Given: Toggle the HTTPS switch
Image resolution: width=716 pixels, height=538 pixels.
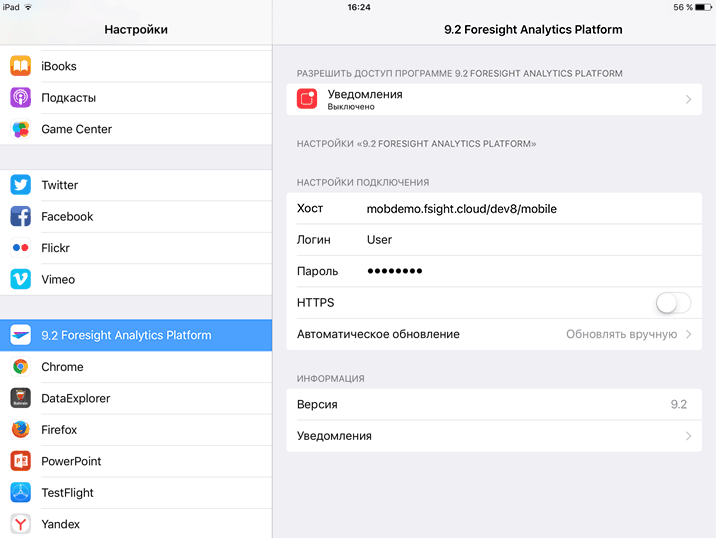Looking at the screenshot, I should click(x=674, y=302).
